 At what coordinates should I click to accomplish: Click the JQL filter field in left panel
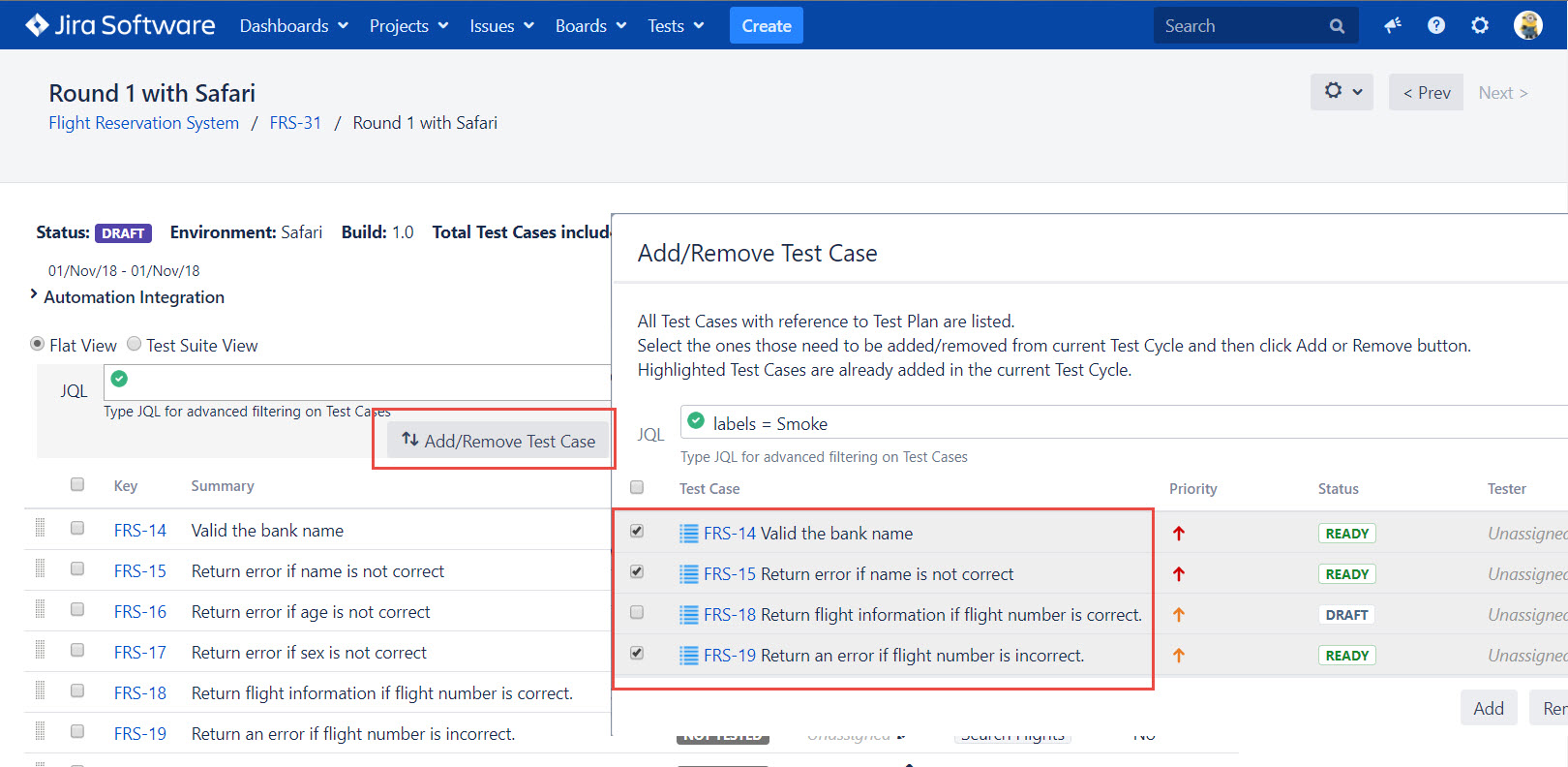click(x=358, y=383)
